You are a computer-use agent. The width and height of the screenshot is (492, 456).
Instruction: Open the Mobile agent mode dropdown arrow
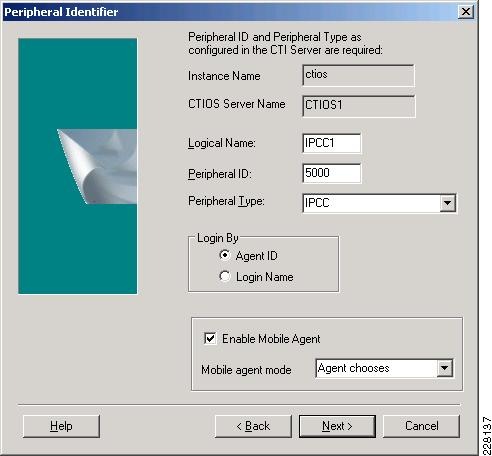[x=444, y=368]
